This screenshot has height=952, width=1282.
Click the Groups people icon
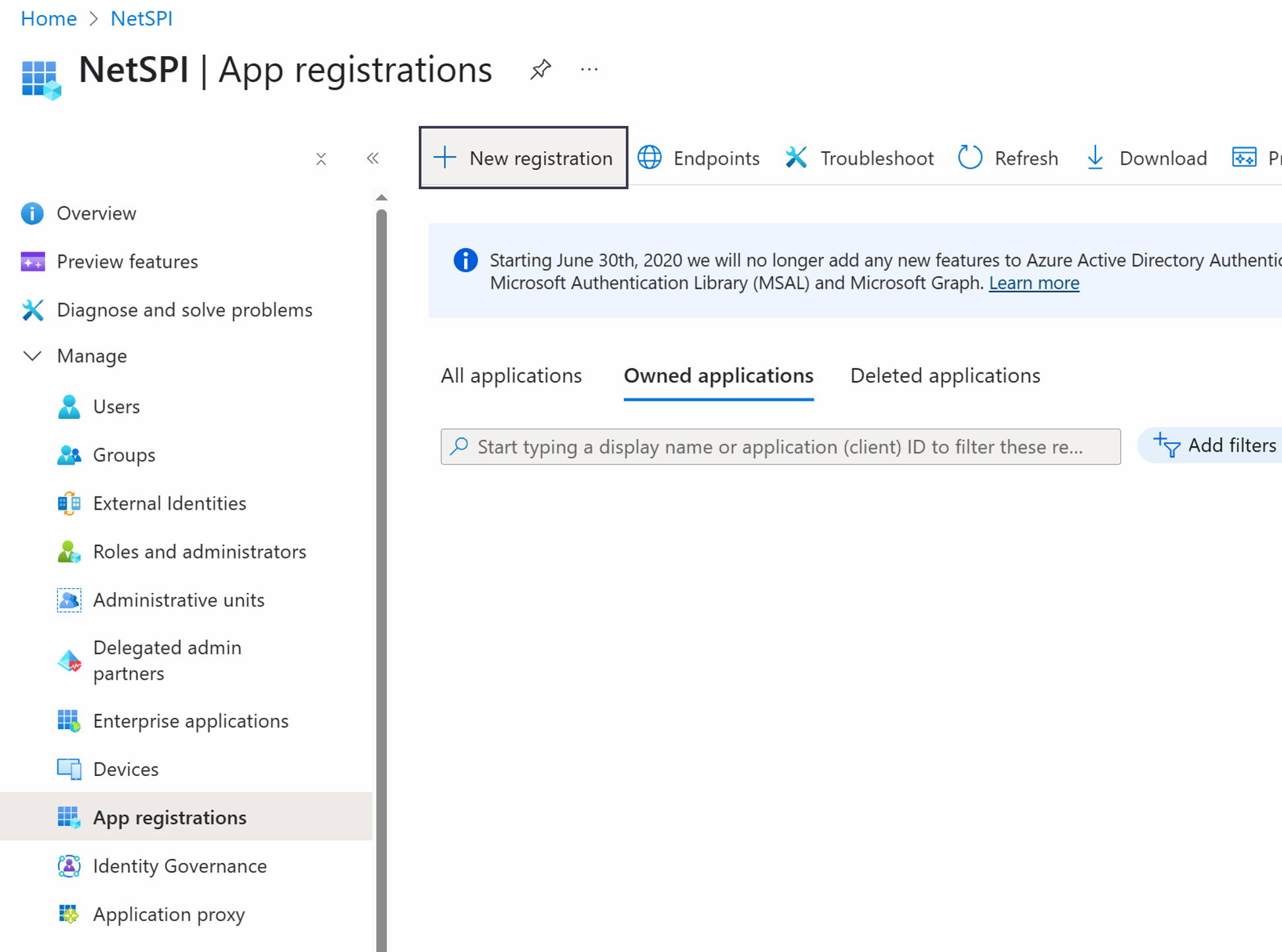69,455
